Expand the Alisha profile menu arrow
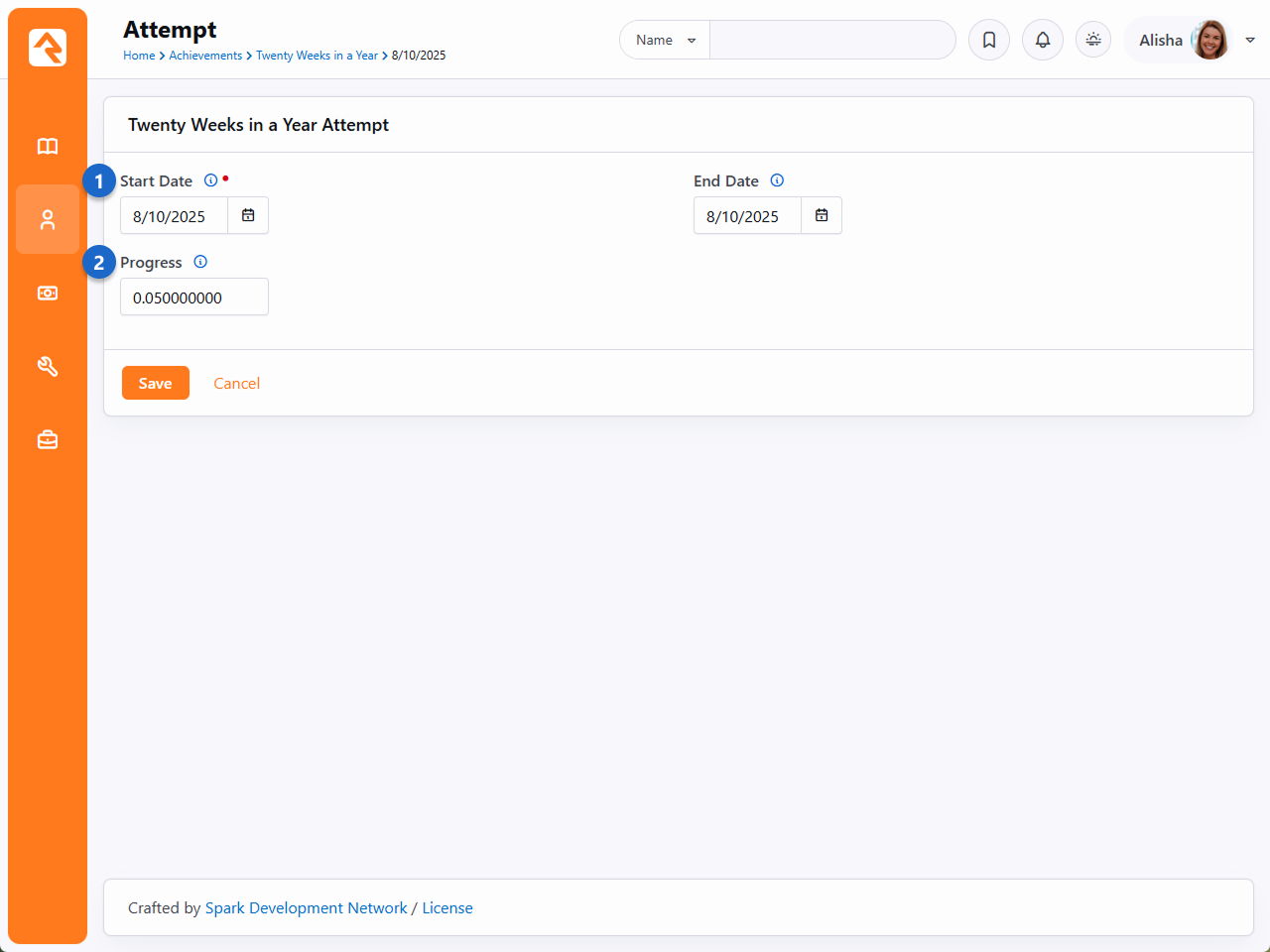1270x952 pixels. click(1250, 41)
